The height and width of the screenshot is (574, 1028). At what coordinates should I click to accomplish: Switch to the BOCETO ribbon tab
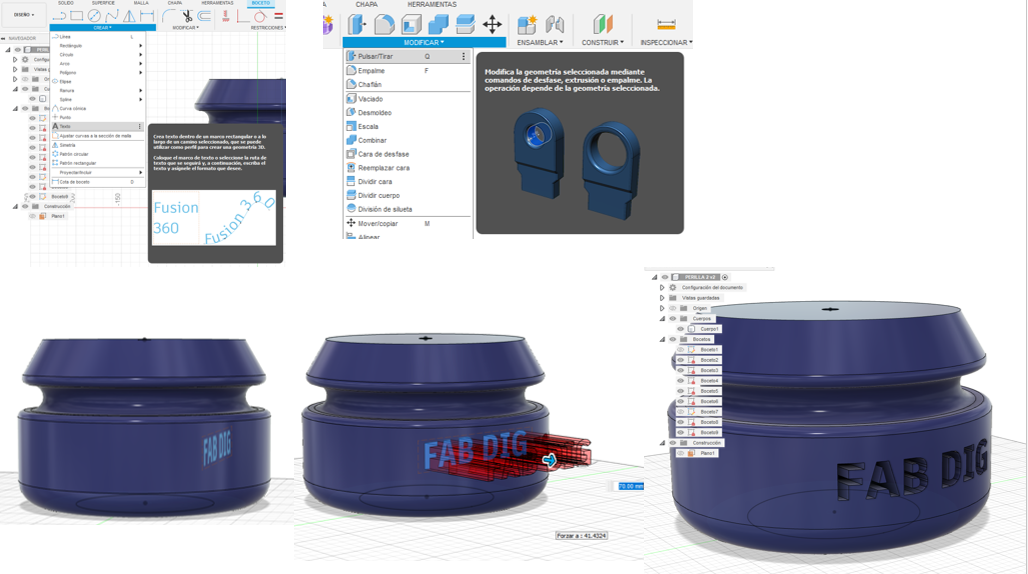pos(261,3)
